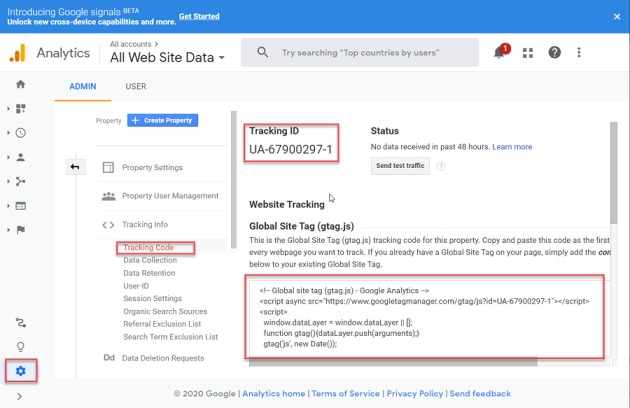Open the Discover lightbulb icon
The width and height of the screenshot is (630, 408).
(20, 346)
